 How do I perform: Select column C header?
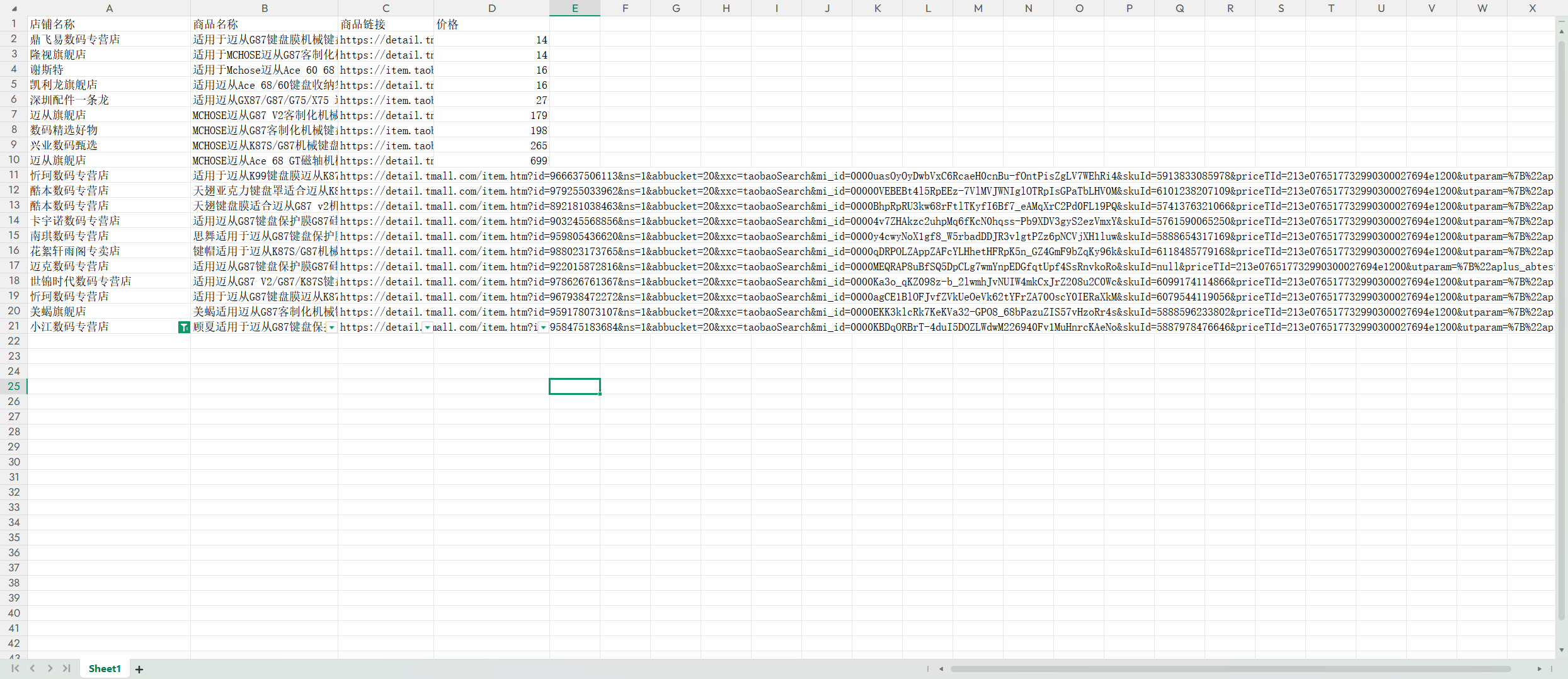coord(386,8)
